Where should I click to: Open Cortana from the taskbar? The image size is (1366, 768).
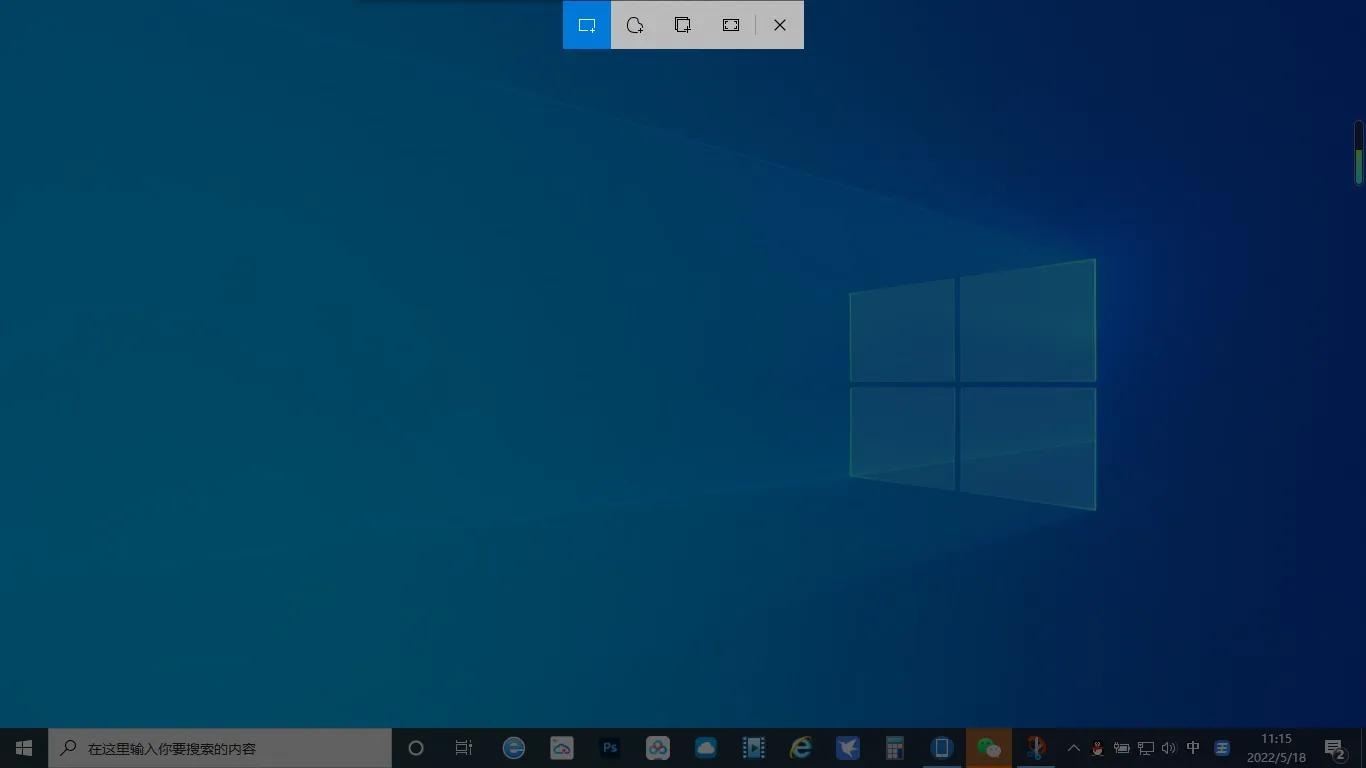pos(416,748)
